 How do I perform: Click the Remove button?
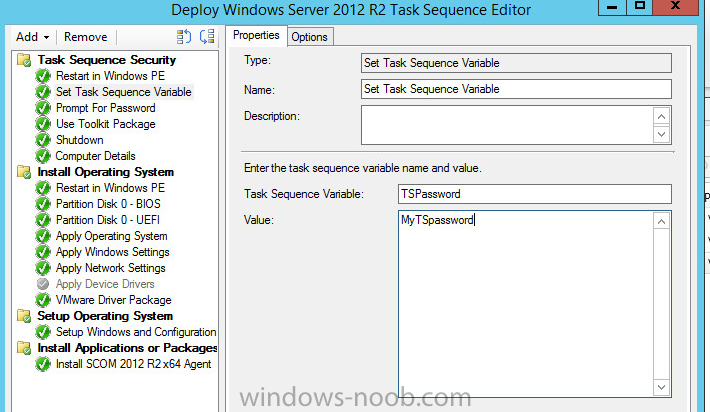(86, 37)
